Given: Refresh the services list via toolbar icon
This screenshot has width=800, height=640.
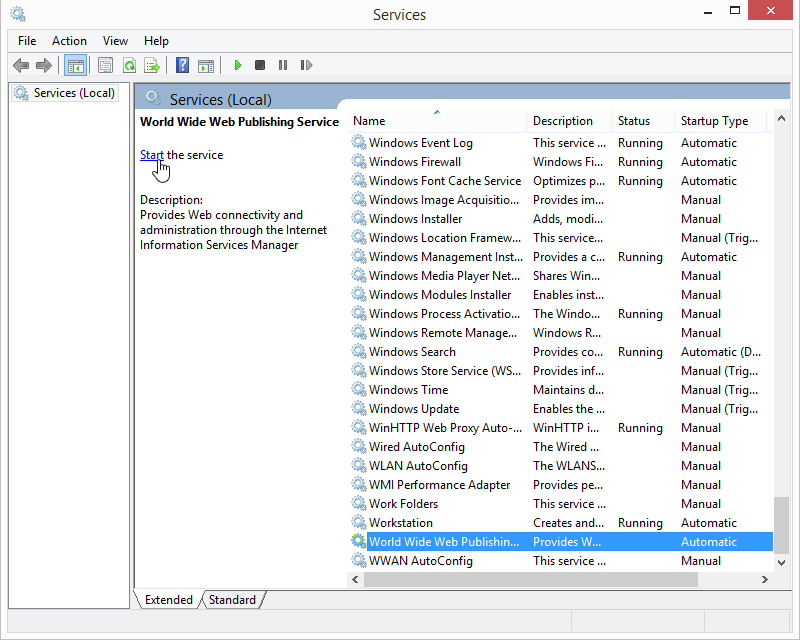Looking at the screenshot, I should (130, 65).
